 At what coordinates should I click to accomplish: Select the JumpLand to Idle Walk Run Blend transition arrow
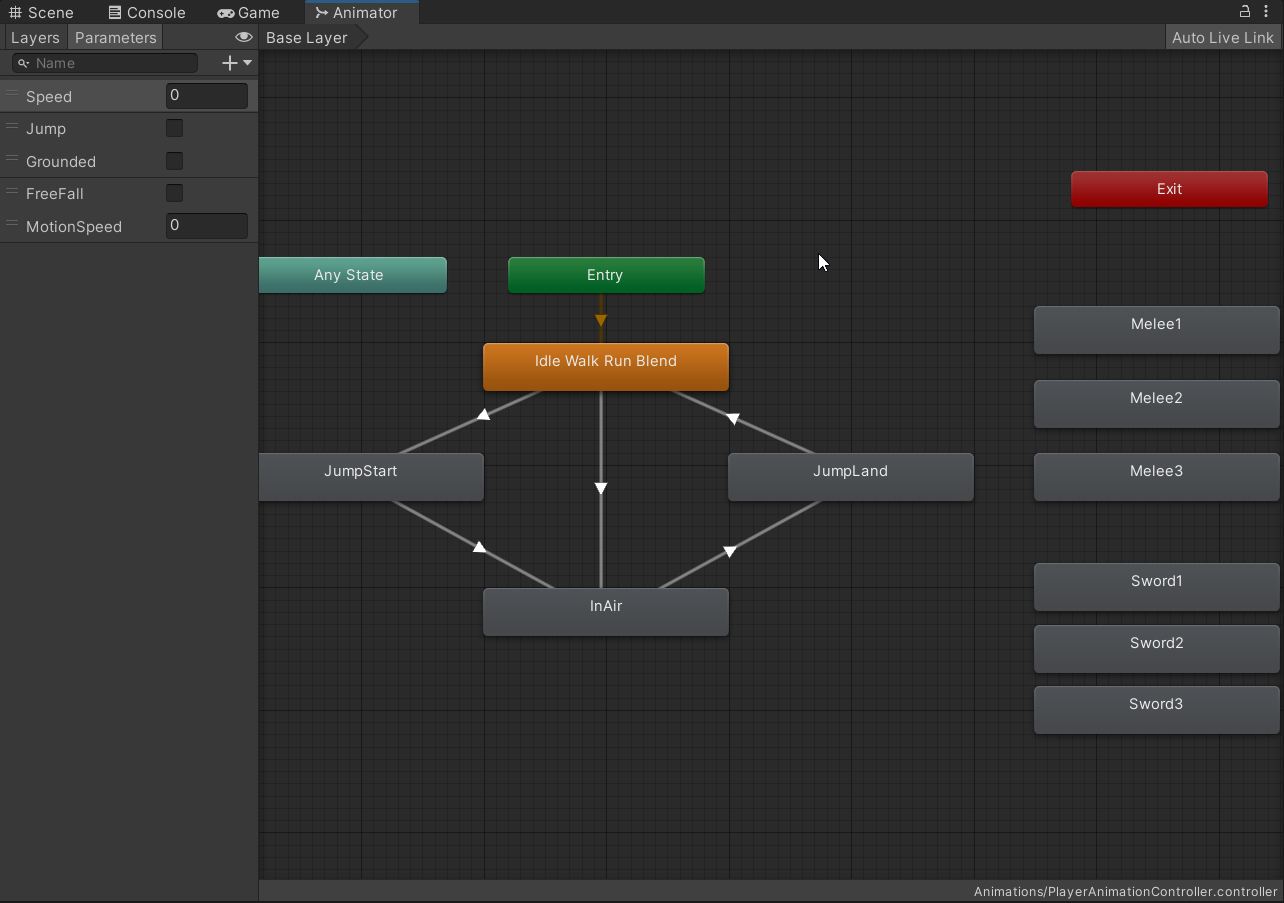click(x=733, y=419)
